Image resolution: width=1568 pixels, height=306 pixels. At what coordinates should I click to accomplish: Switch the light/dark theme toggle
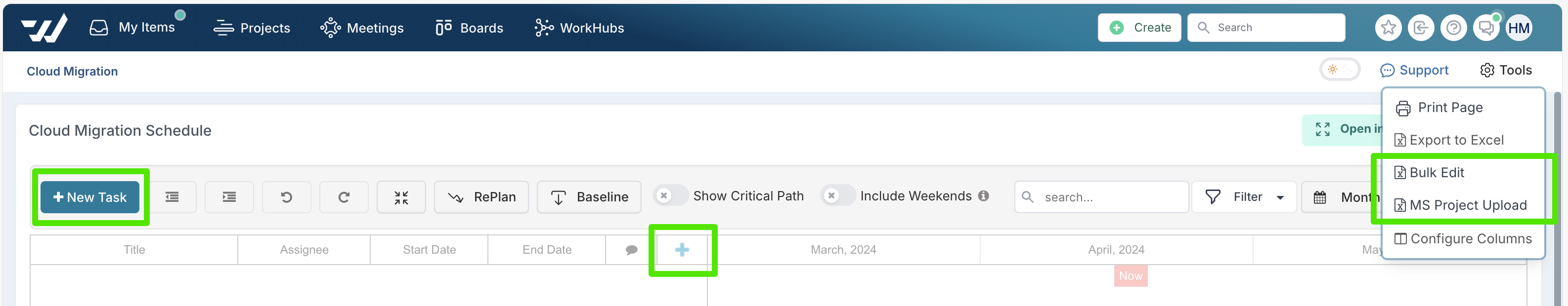(1340, 70)
